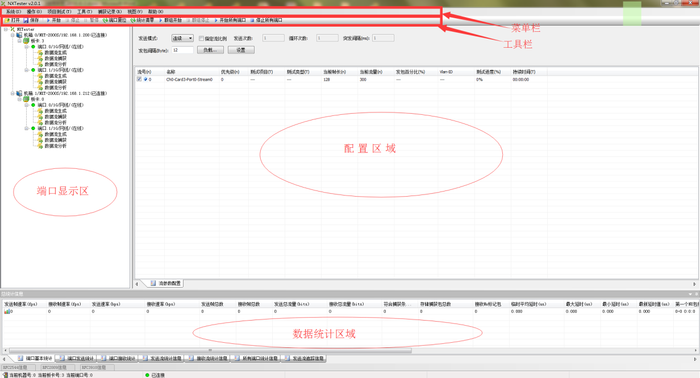Click the 流参数配置 tab
This screenshot has height=378, width=700.
tap(165, 283)
